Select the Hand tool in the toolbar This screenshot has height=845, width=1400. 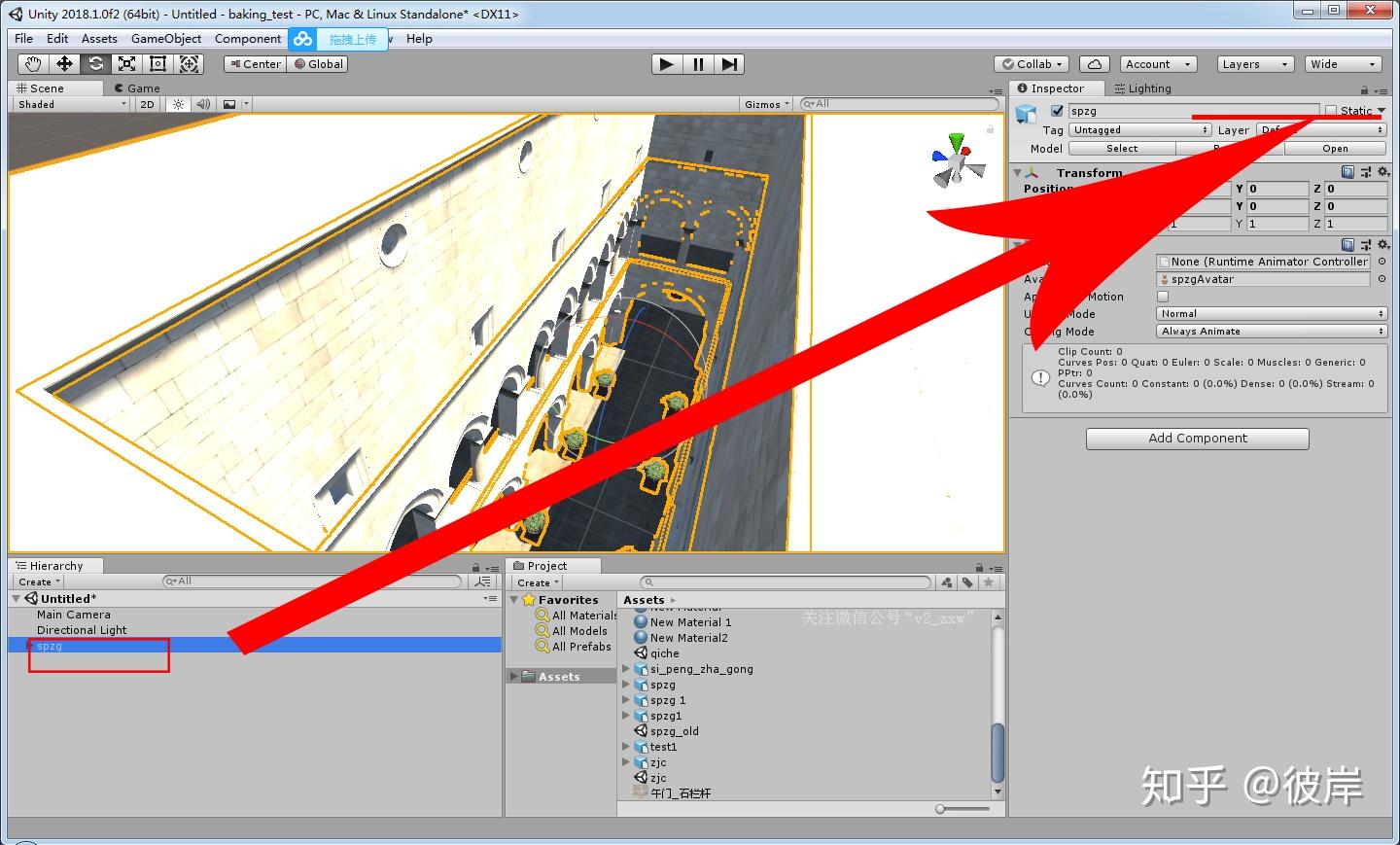coord(34,64)
